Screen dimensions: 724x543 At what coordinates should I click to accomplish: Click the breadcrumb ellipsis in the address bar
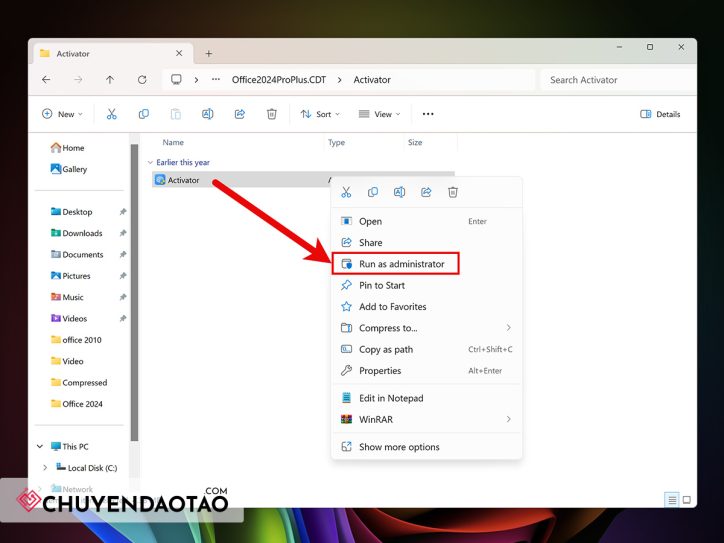(216, 79)
